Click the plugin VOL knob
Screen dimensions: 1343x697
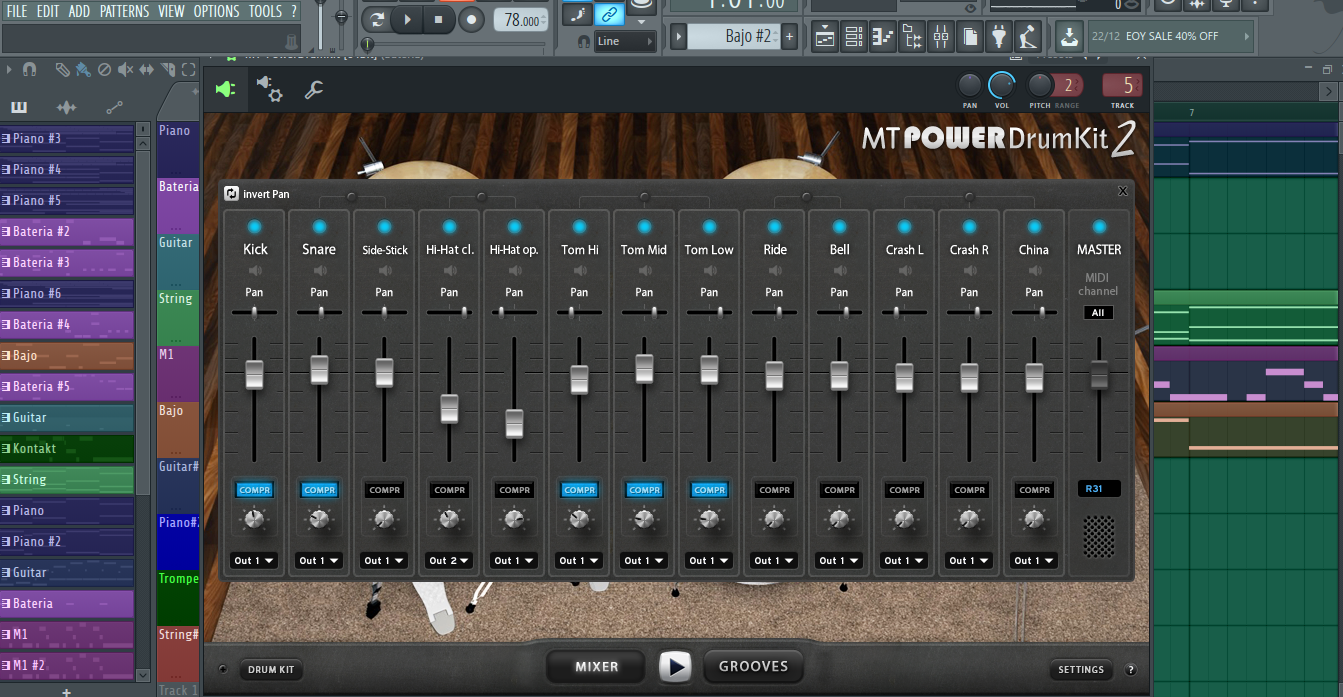[1001, 85]
